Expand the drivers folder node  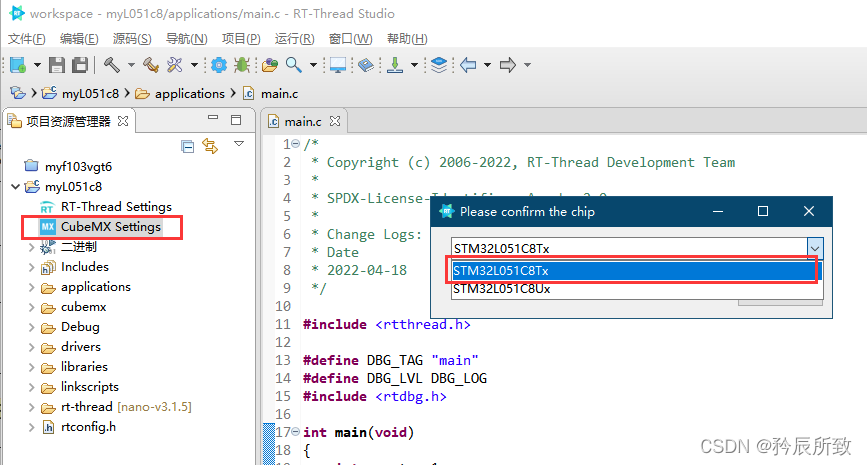click(x=32, y=347)
